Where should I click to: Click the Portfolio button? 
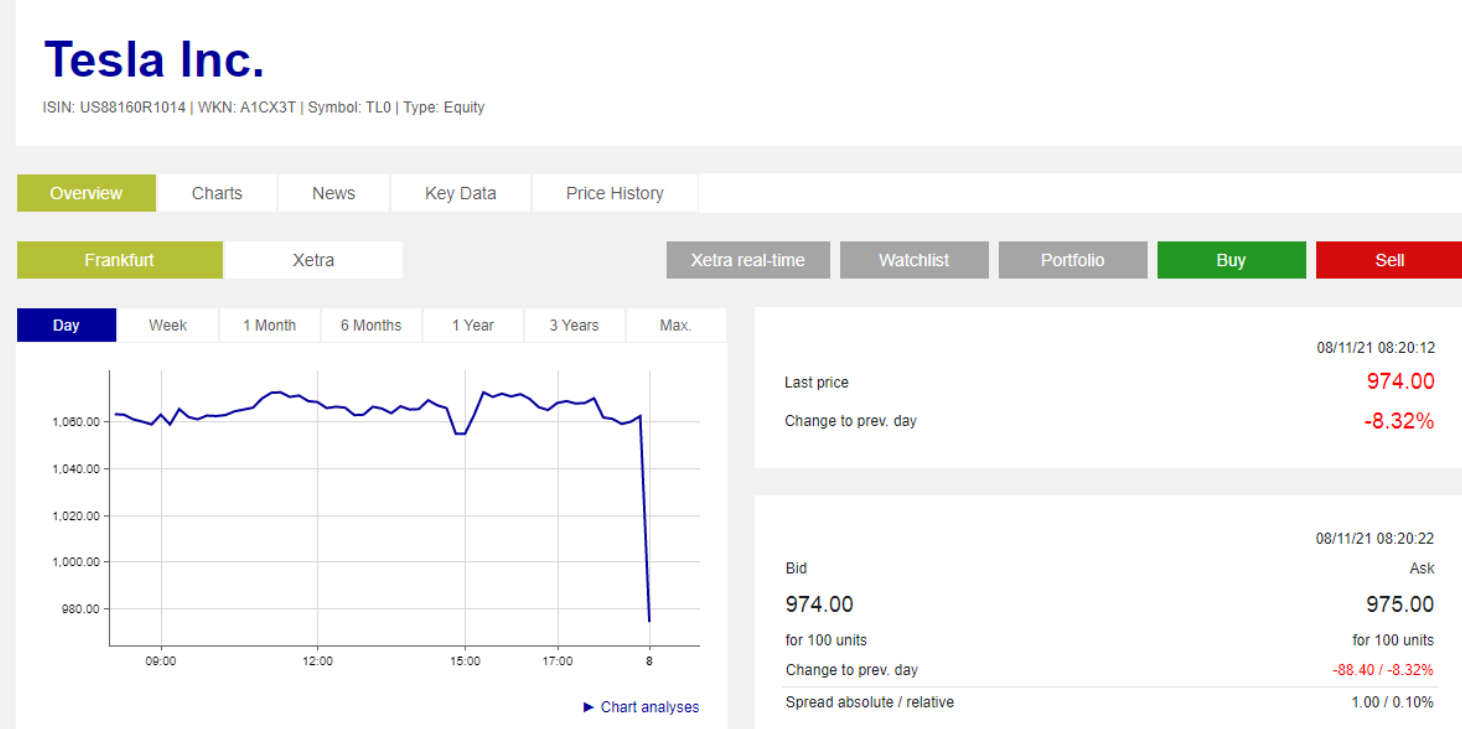click(1073, 260)
